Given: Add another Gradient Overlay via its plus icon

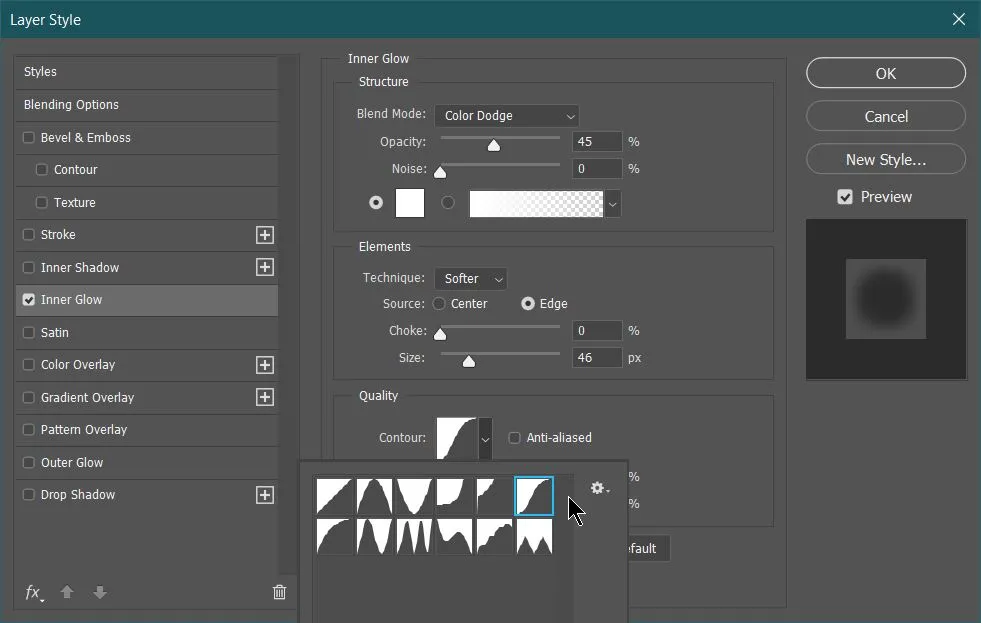Looking at the screenshot, I should pyautogui.click(x=264, y=397).
